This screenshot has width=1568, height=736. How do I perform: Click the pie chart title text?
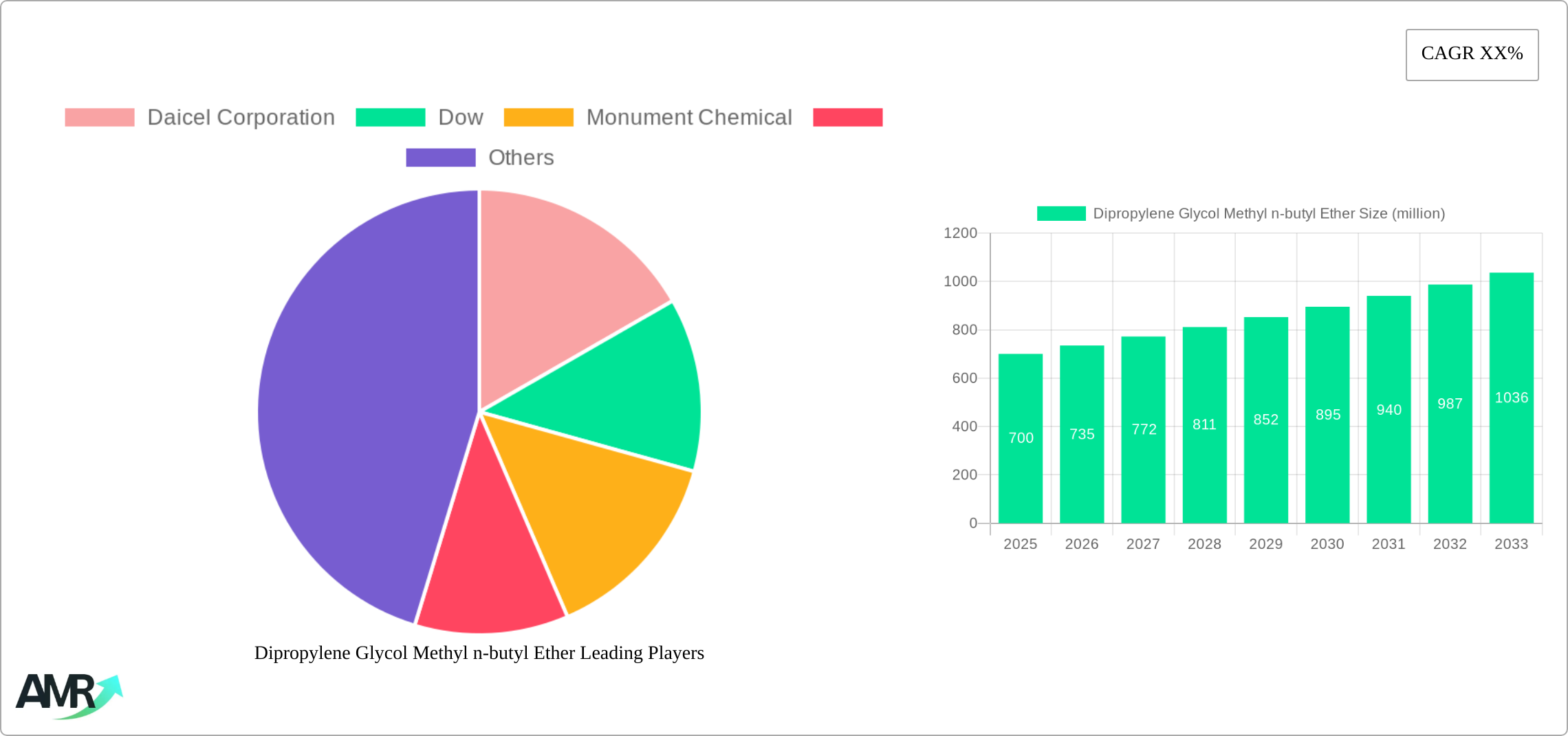(x=479, y=653)
